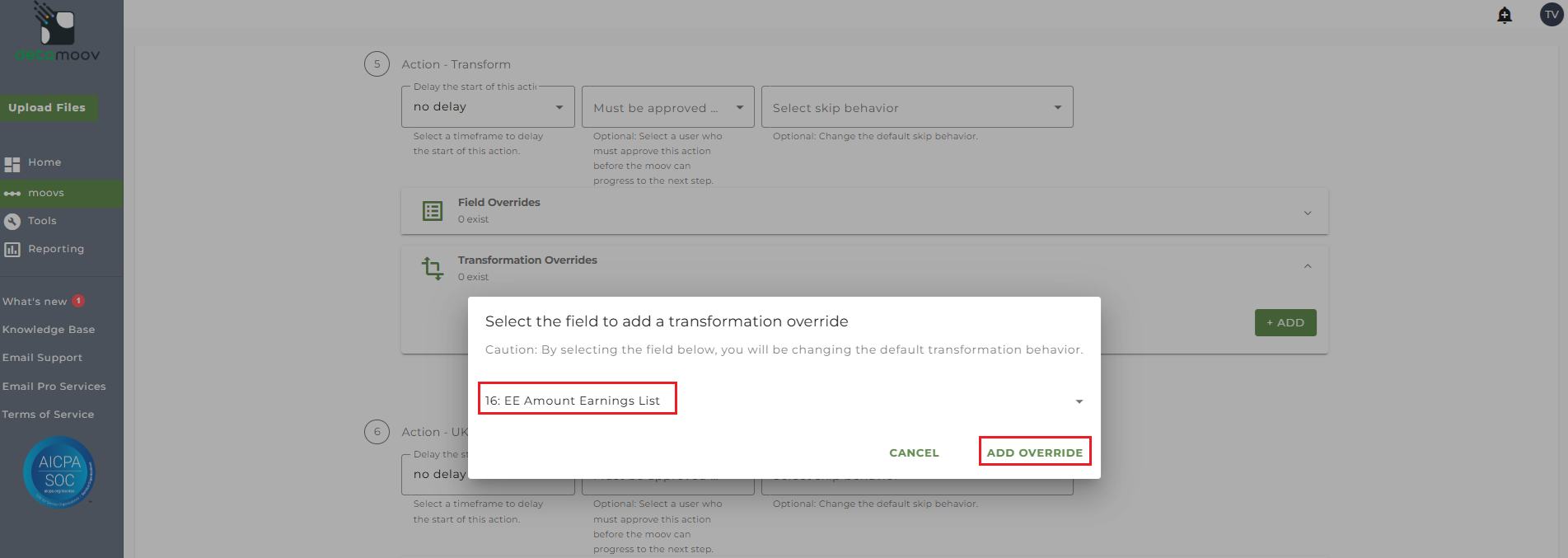Click the datamoov logo
Screen dimensions: 1568x558
coord(57,33)
